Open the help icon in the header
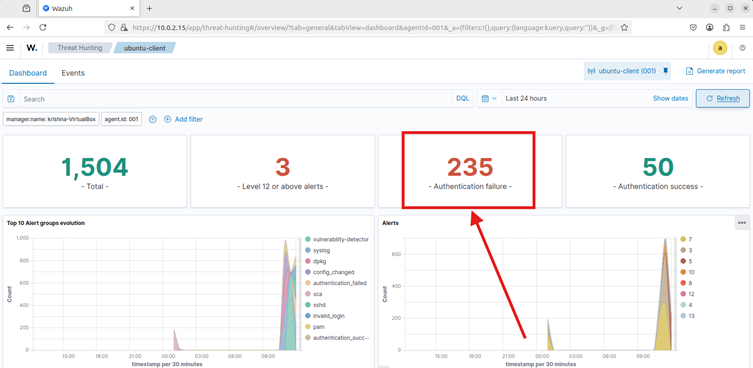 742,48
